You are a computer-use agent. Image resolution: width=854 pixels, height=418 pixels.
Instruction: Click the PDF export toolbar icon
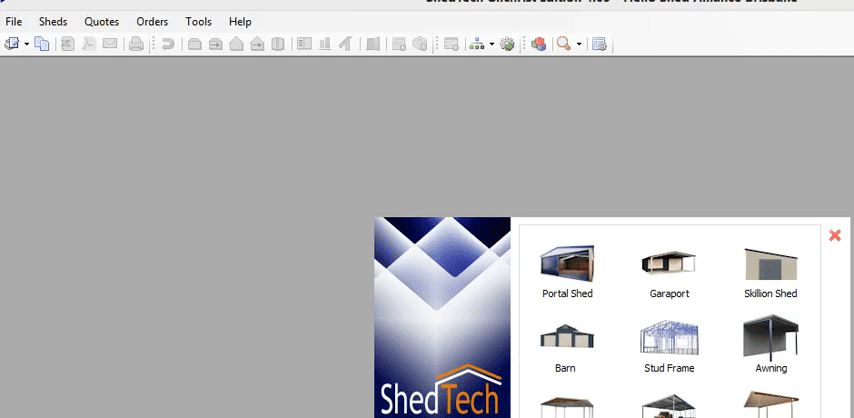tap(89, 44)
